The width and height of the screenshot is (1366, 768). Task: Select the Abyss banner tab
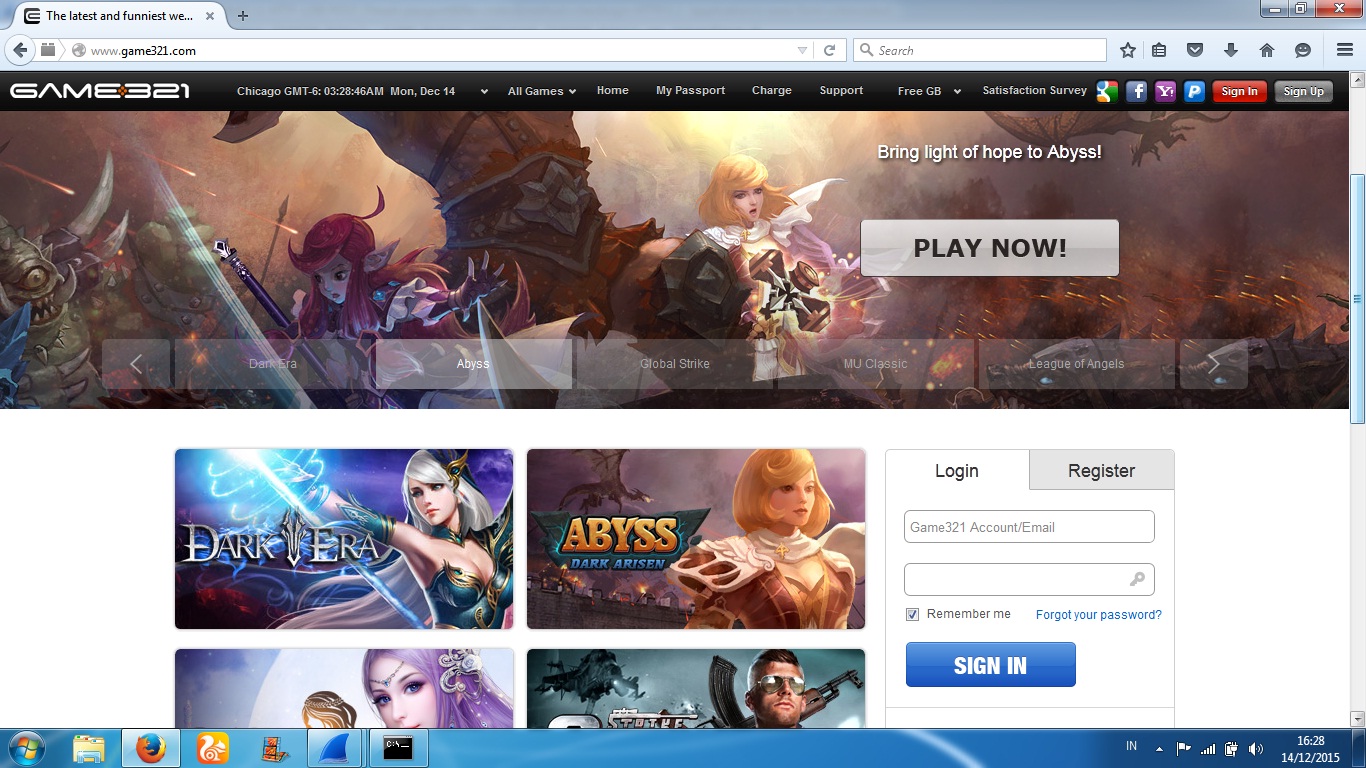pos(473,364)
